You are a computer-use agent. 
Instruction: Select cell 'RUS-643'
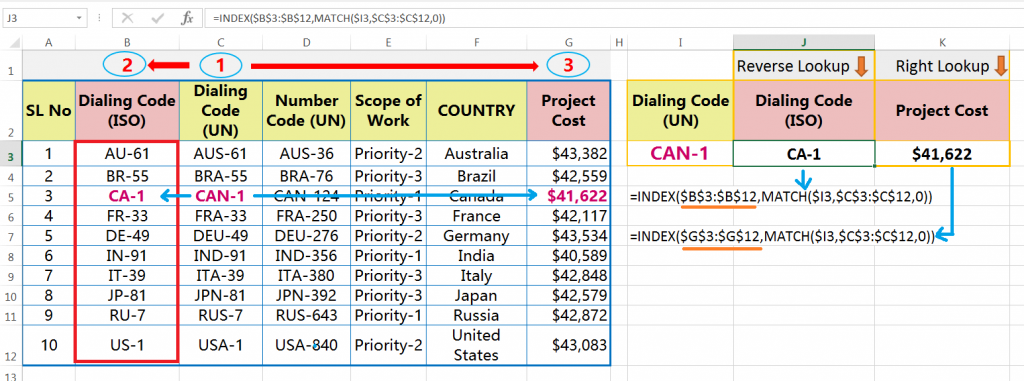click(x=307, y=315)
